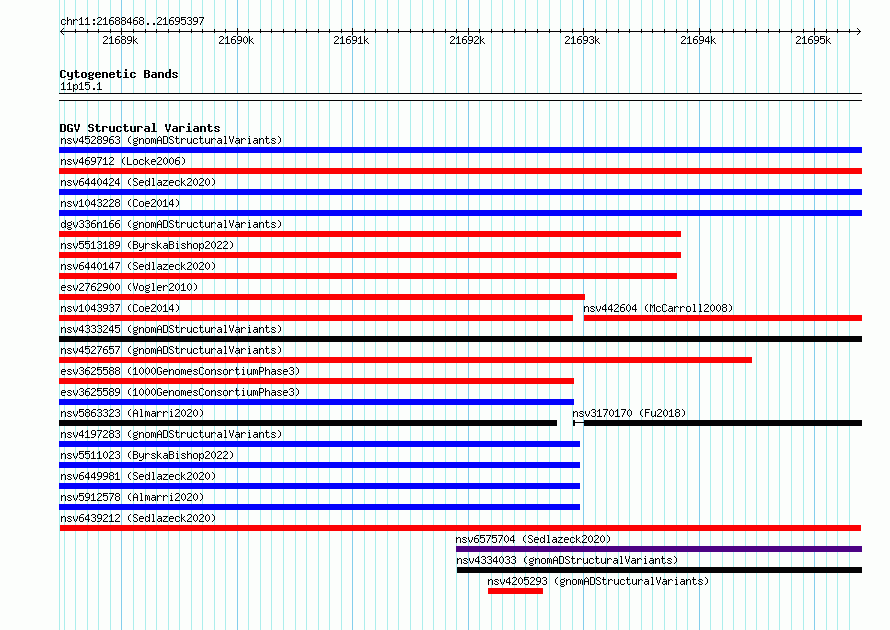Click the black bar under nsv4334033
The image size is (890, 630).
[x=660, y=570]
